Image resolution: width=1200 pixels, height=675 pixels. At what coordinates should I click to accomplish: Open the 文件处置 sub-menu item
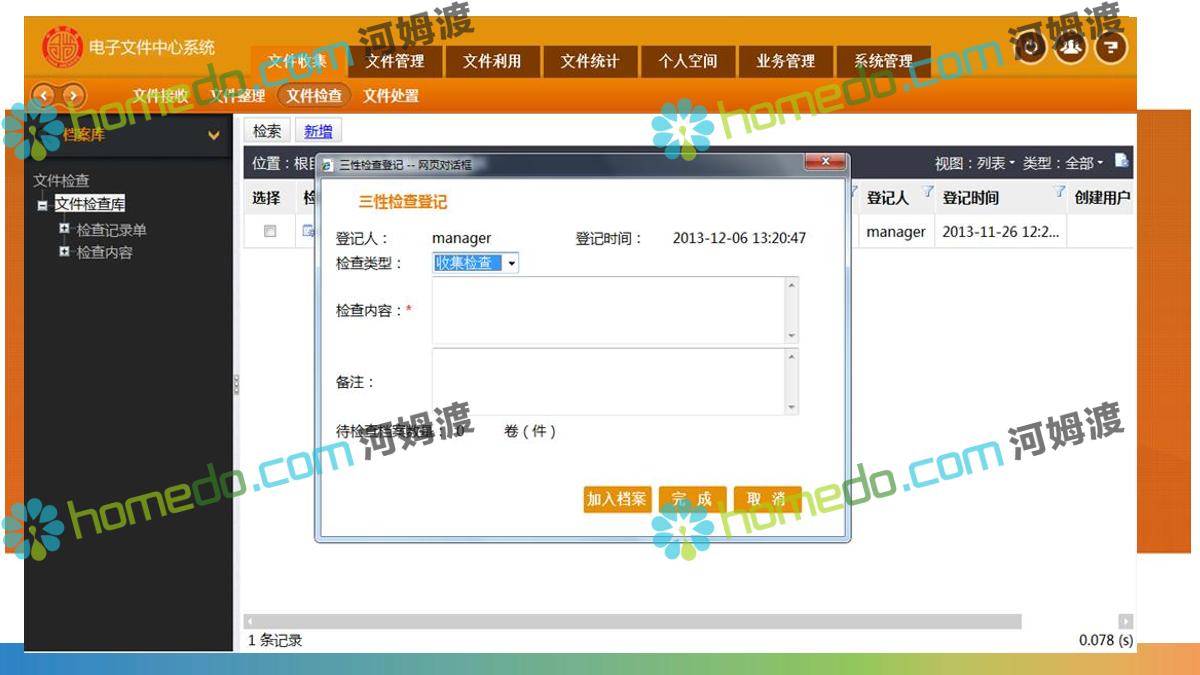click(x=391, y=96)
